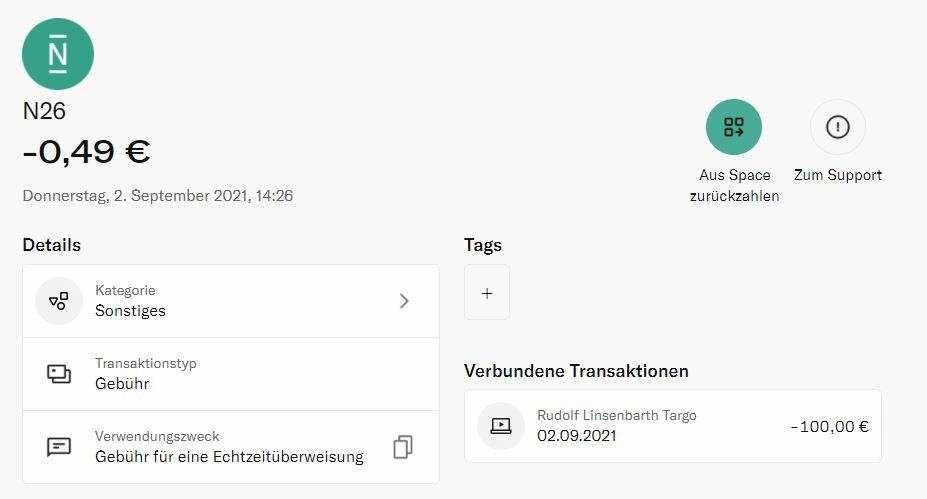Click the Zum Support label
Screen dimensions: 927x499
coord(837,175)
